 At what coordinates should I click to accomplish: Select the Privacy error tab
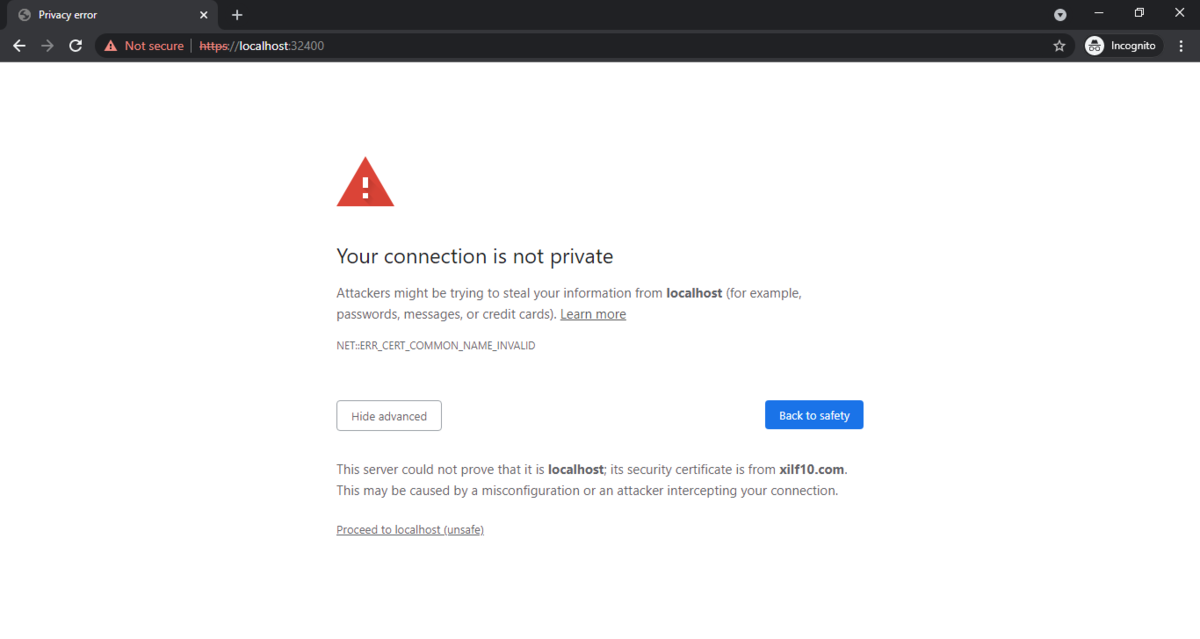click(x=100, y=15)
